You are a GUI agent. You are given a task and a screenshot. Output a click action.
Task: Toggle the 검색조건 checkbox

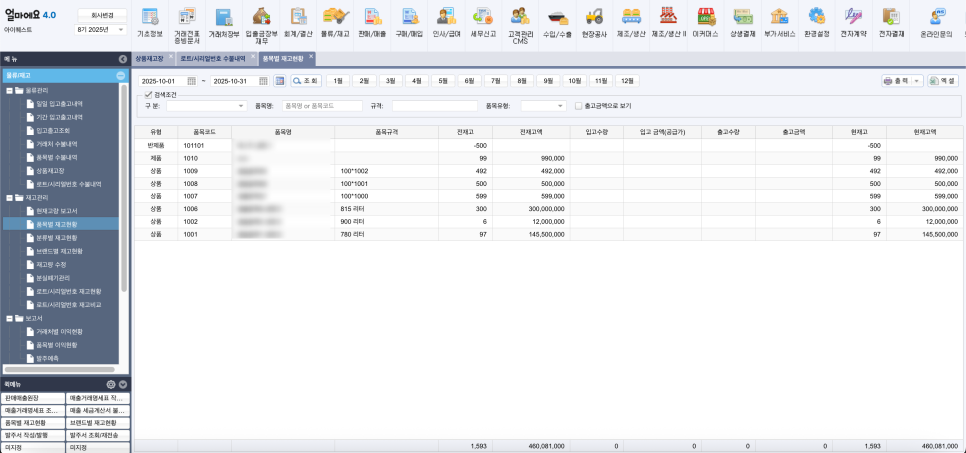coord(148,95)
